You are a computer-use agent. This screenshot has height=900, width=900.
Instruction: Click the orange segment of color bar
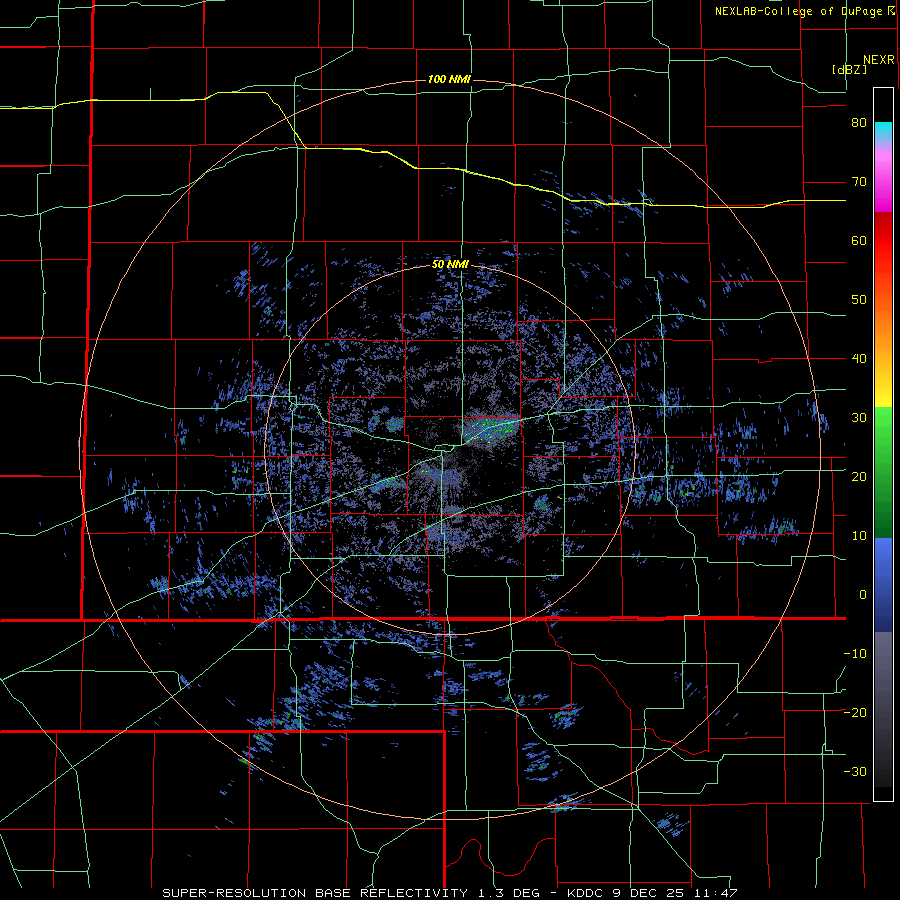pyautogui.click(x=883, y=321)
